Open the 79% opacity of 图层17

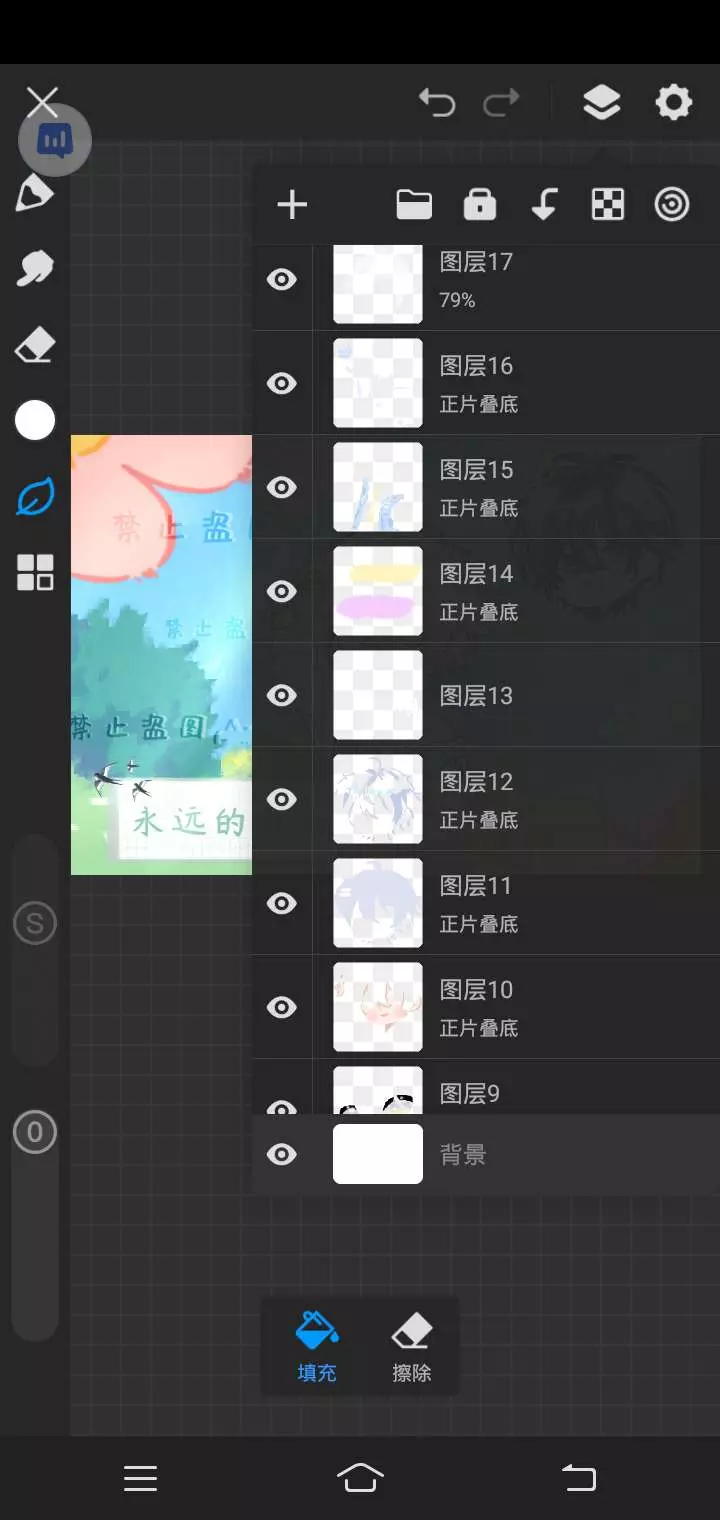(x=457, y=300)
